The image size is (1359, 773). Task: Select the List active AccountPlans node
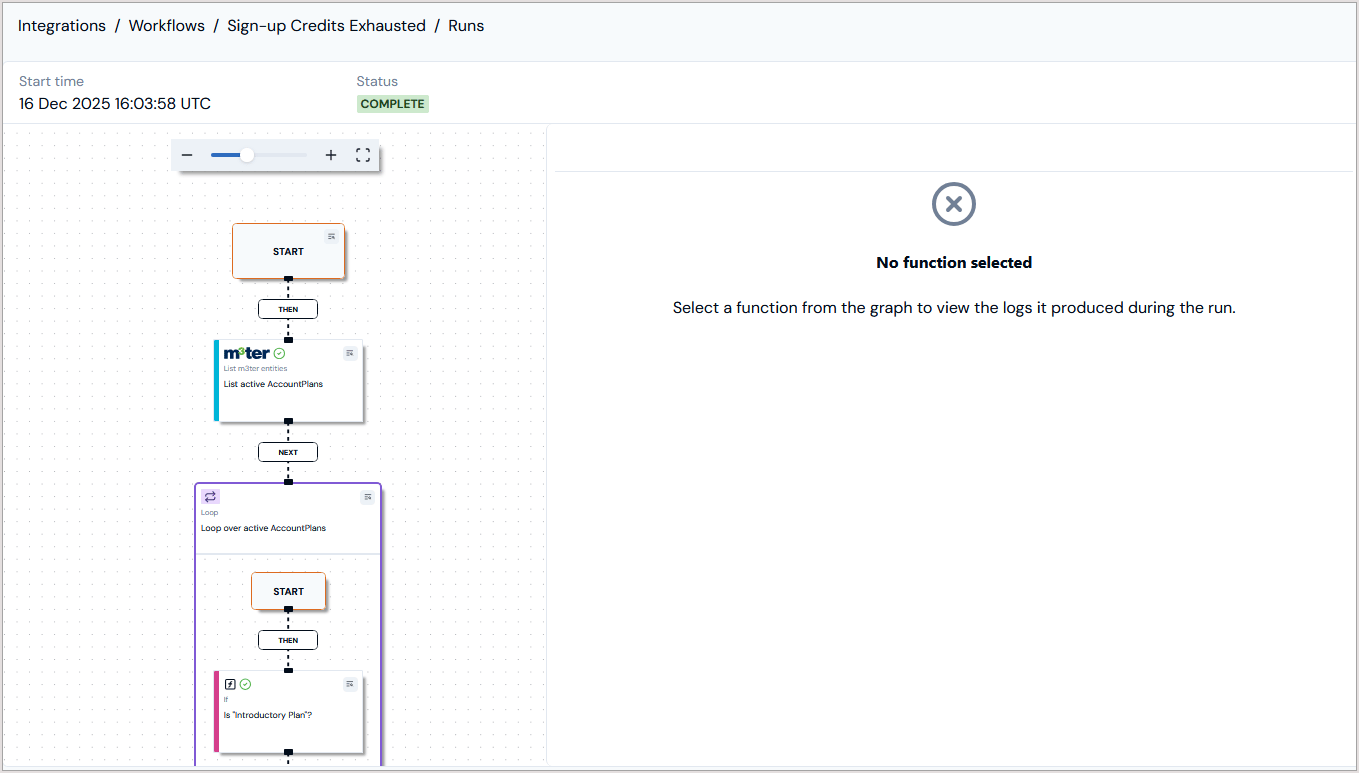pos(288,381)
